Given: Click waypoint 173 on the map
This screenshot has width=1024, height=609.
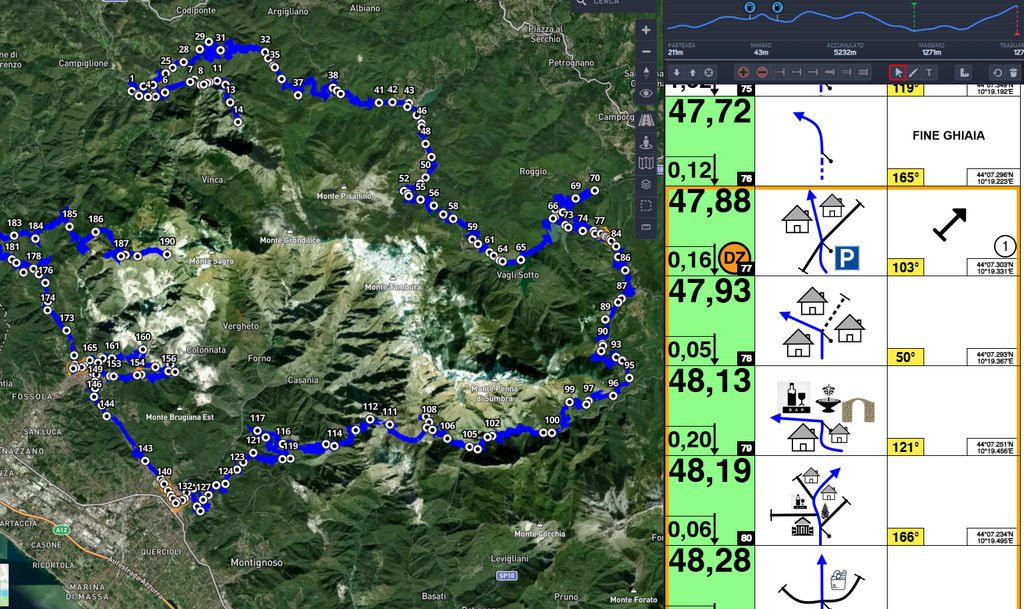Looking at the screenshot, I should [x=67, y=331].
